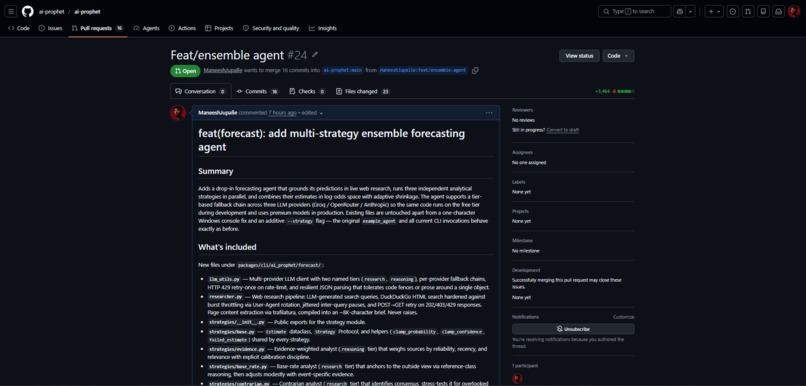Focus the Type / to search field
The height and width of the screenshot is (386, 806).
(x=634, y=11)
